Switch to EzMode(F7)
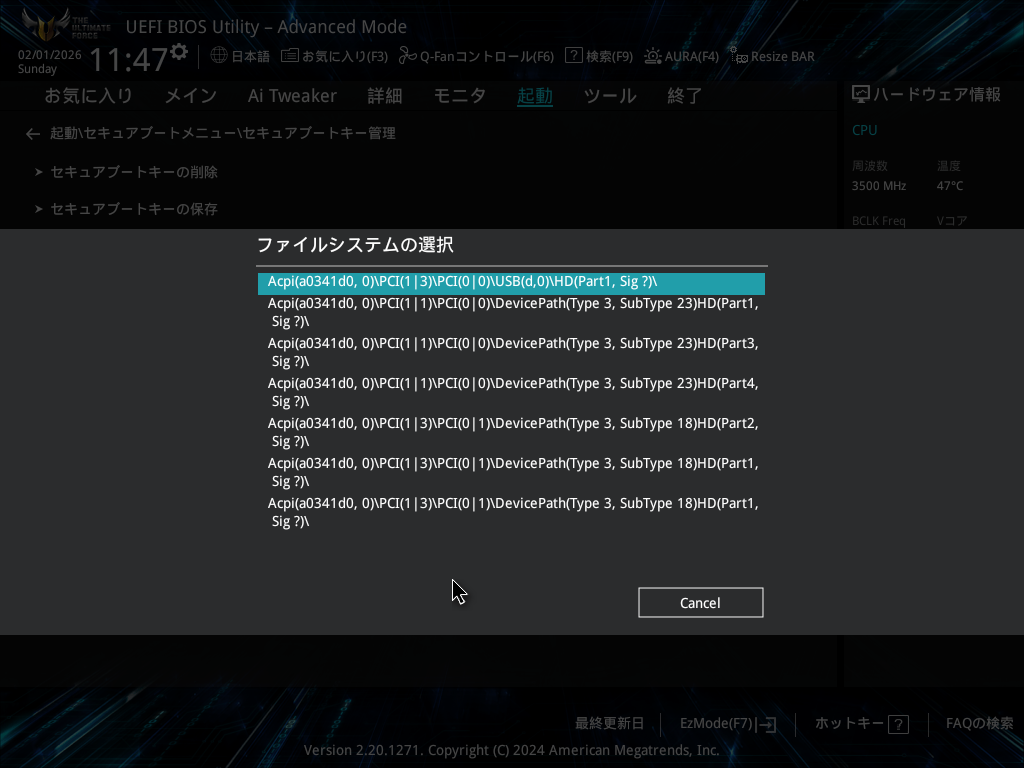 coord(728,724)
